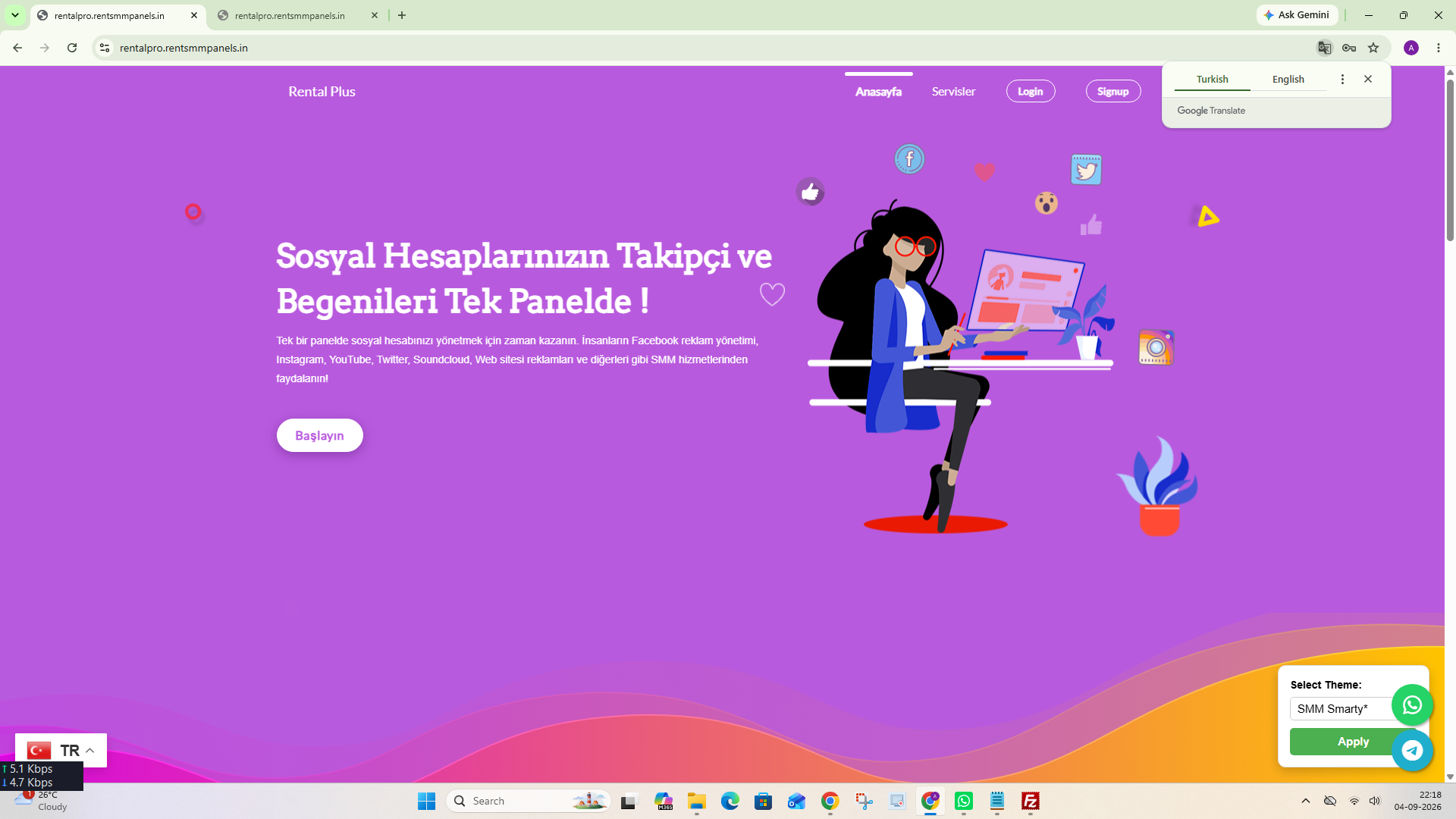Viewport: 1456px width, 819px height.
Task: Apply the selected theme
Action: 1342,742
